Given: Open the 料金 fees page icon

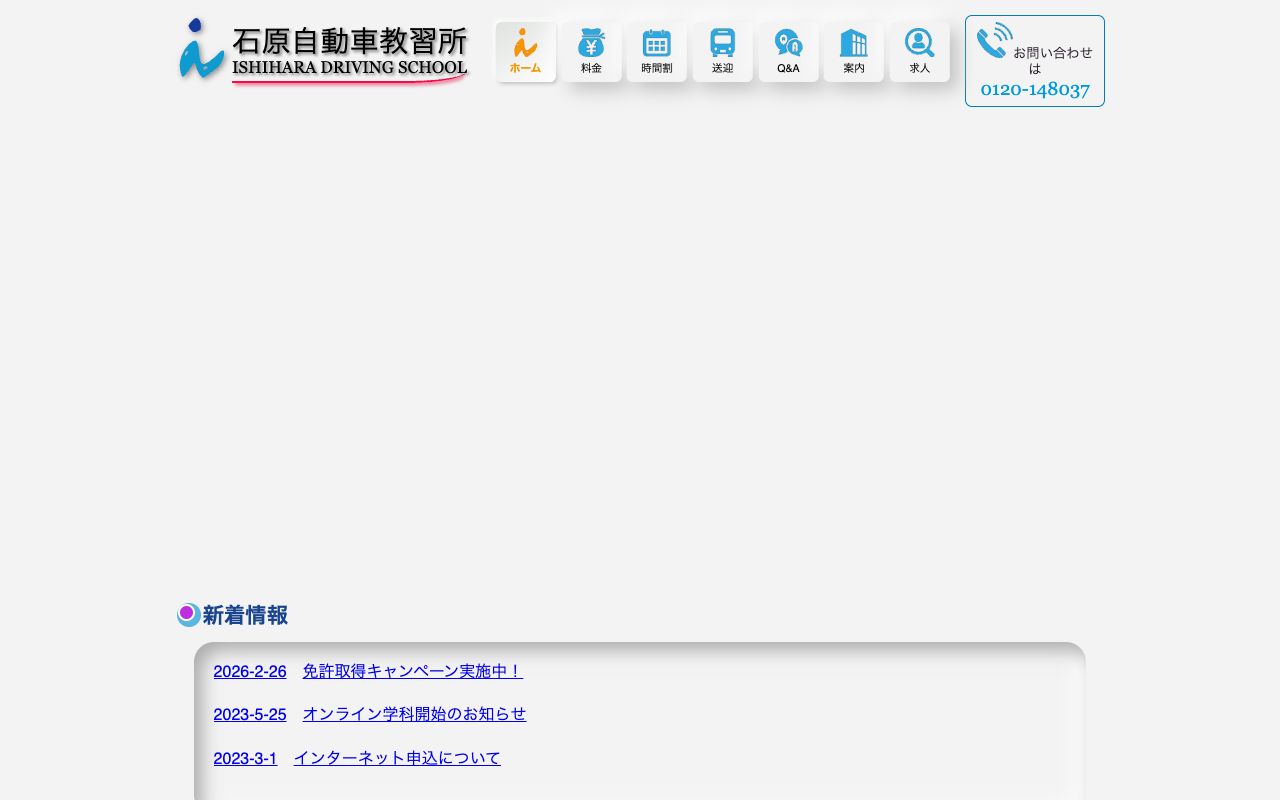Looking at the screenshot, I should click(591, 43).
